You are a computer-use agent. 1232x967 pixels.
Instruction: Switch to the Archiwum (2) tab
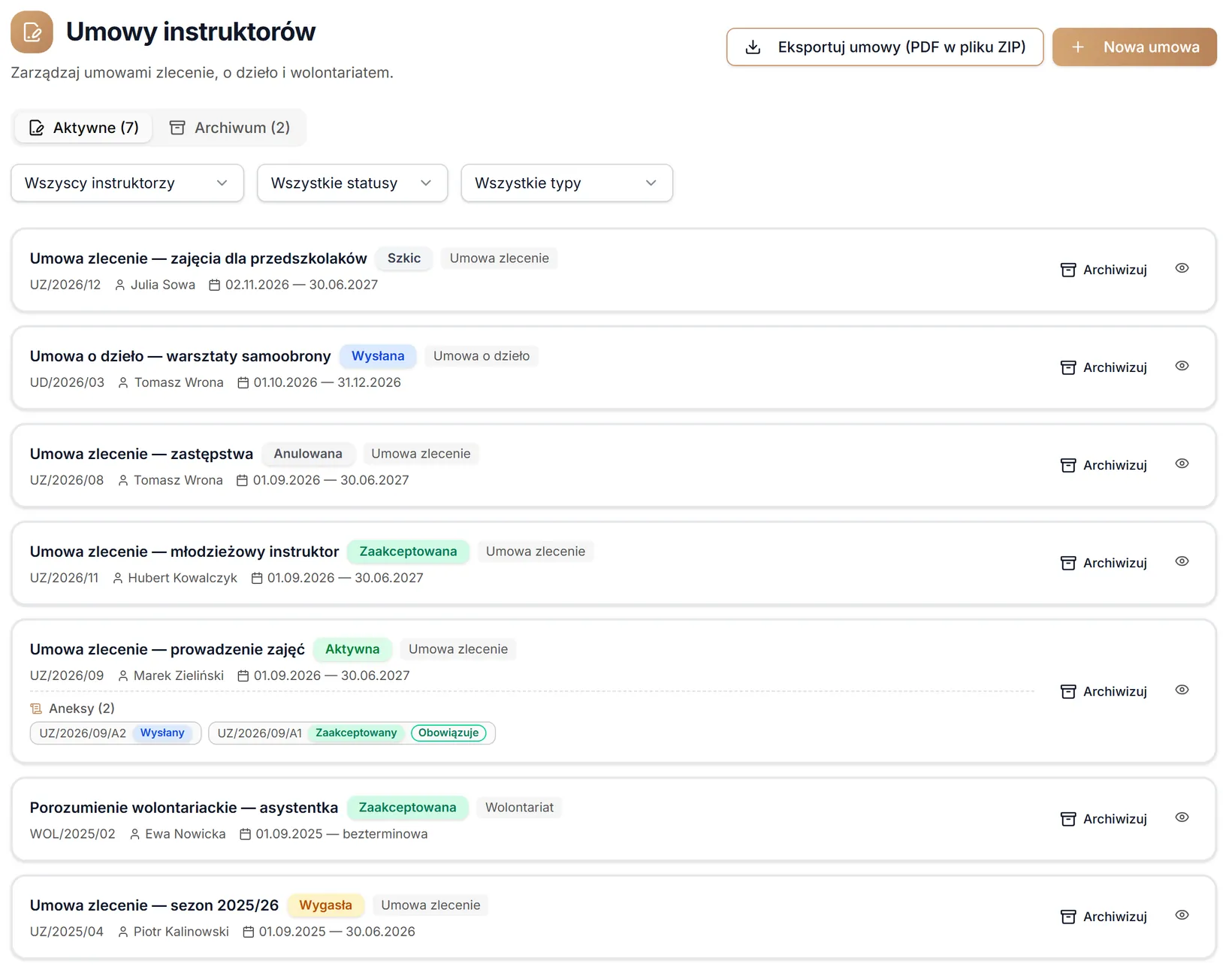[x=230, y=128]
